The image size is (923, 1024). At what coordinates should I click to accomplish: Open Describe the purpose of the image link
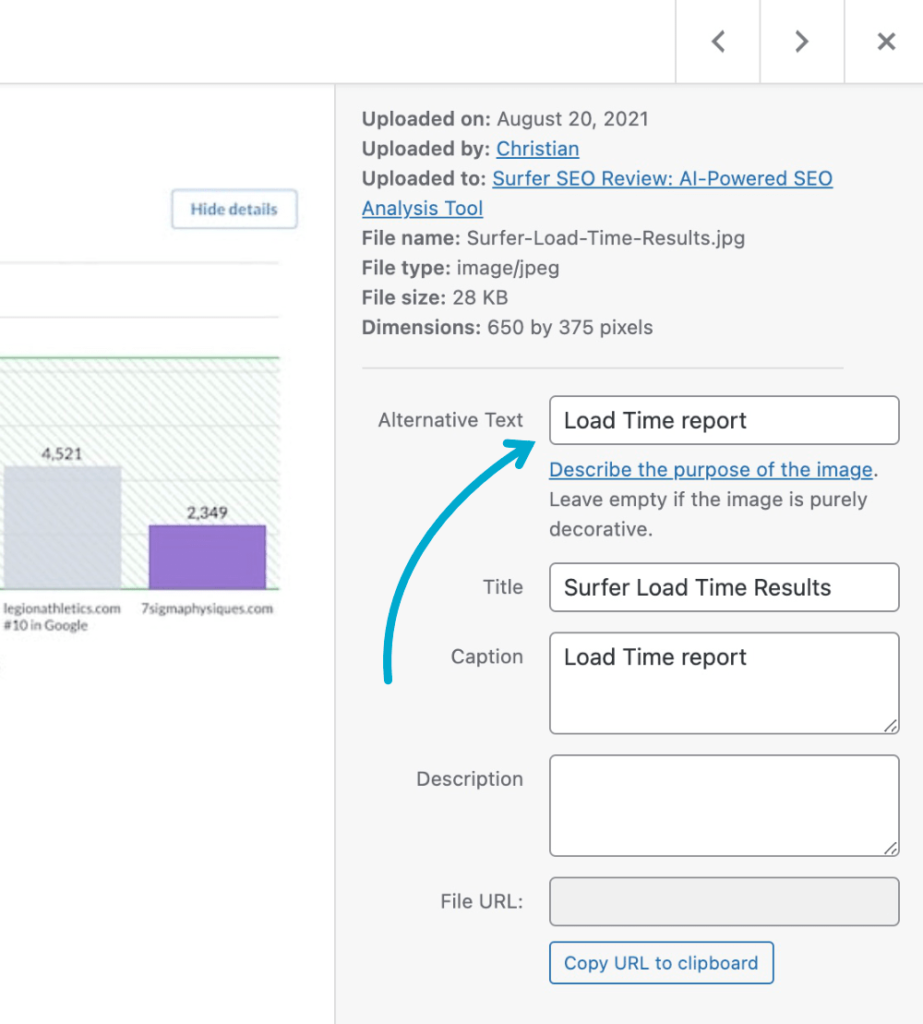click(711, 470)
